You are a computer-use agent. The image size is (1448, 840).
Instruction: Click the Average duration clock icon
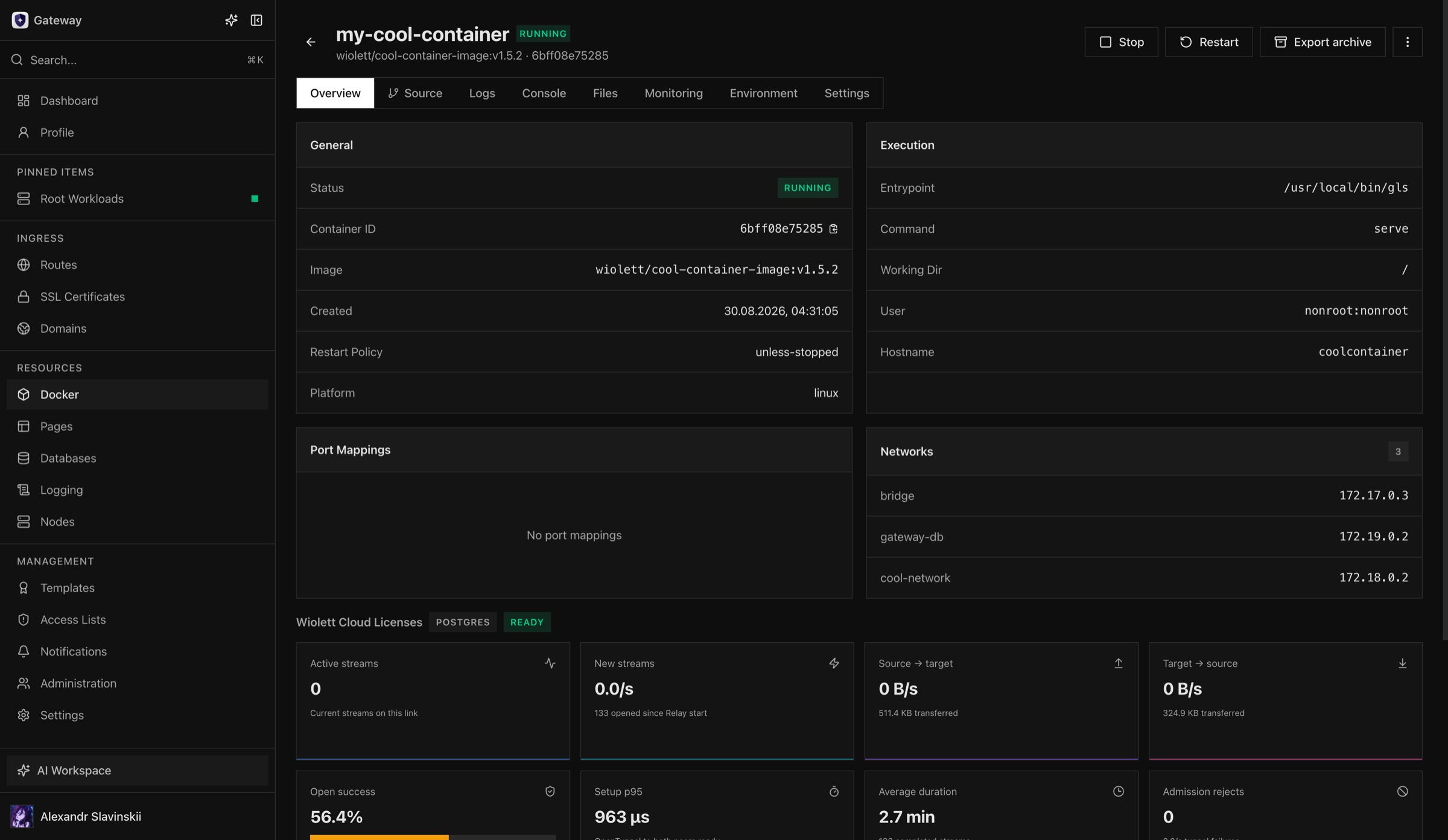[x=1118, y=791]
